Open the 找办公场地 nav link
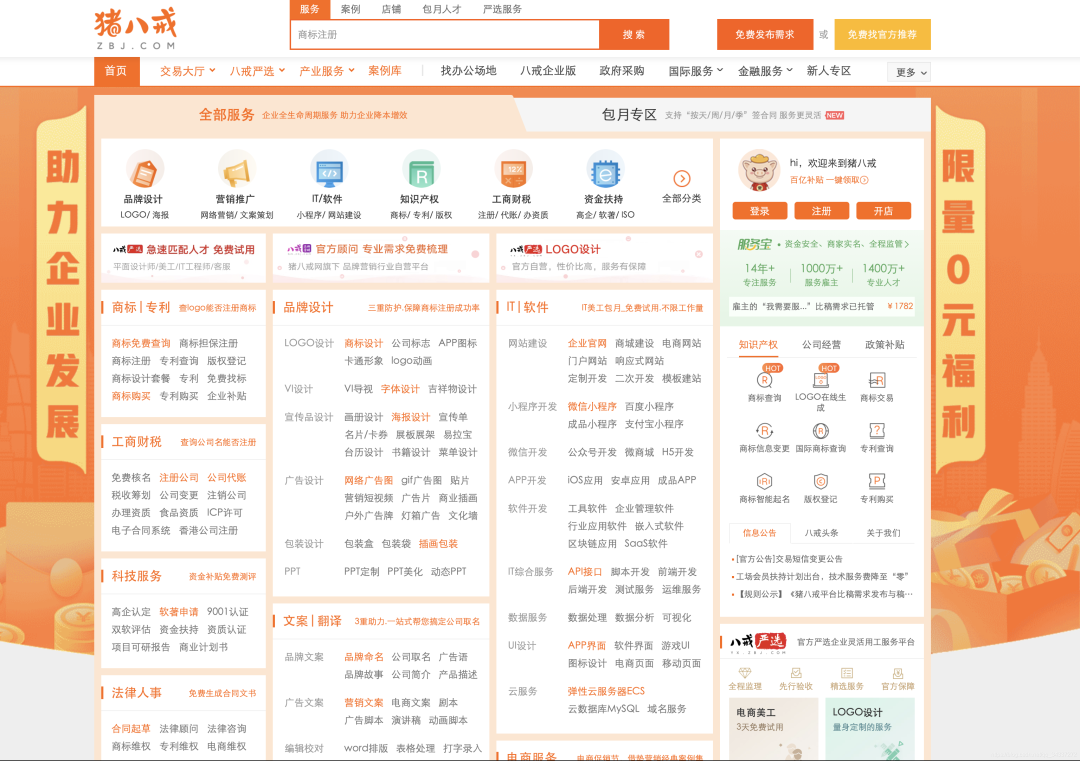 (x=468, y=71)
